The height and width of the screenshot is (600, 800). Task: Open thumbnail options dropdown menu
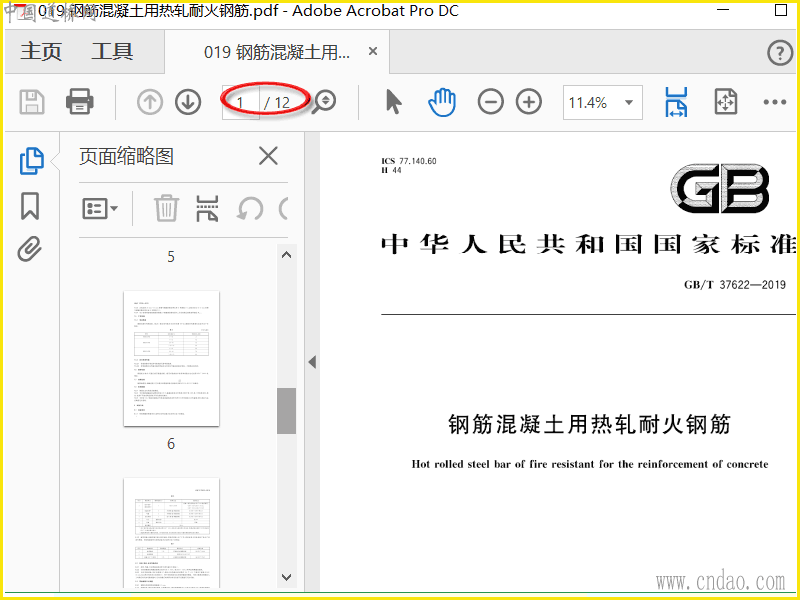pos(100,209)
